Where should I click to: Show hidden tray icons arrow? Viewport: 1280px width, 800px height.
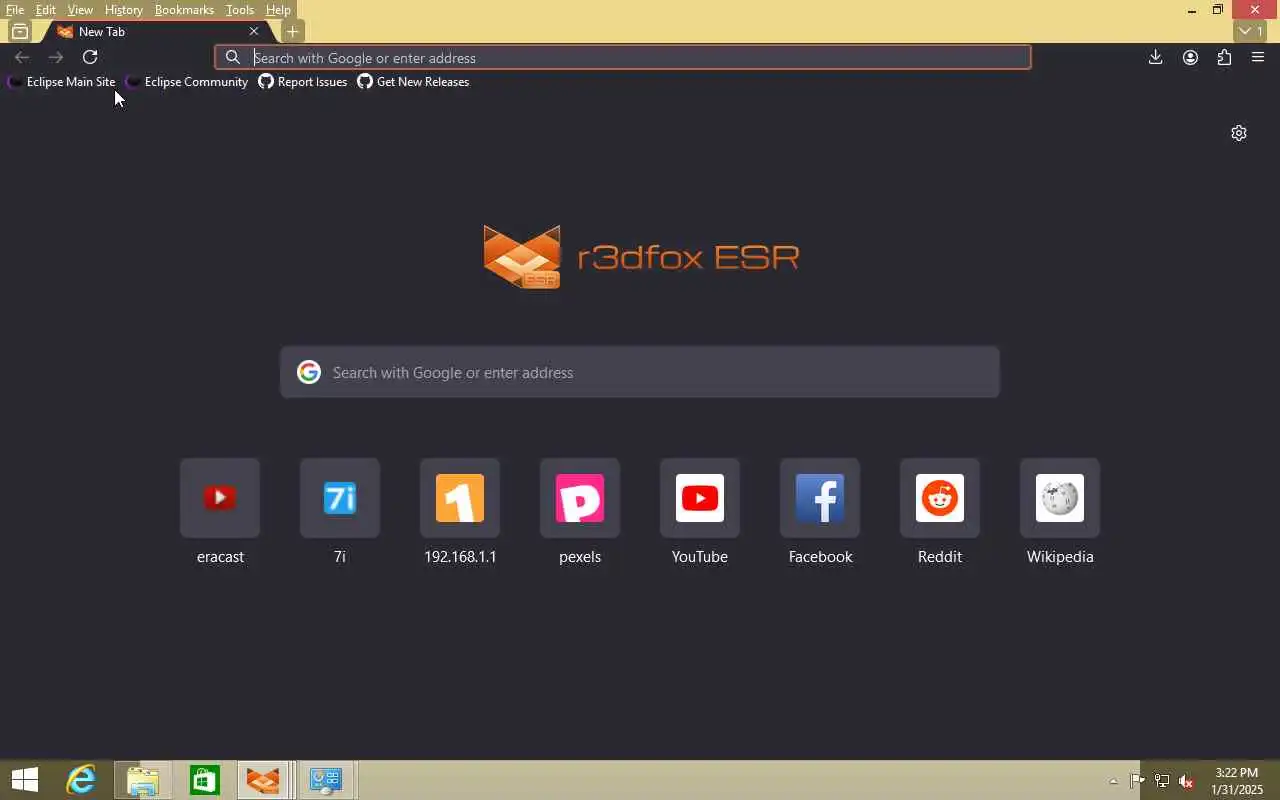1113,781
